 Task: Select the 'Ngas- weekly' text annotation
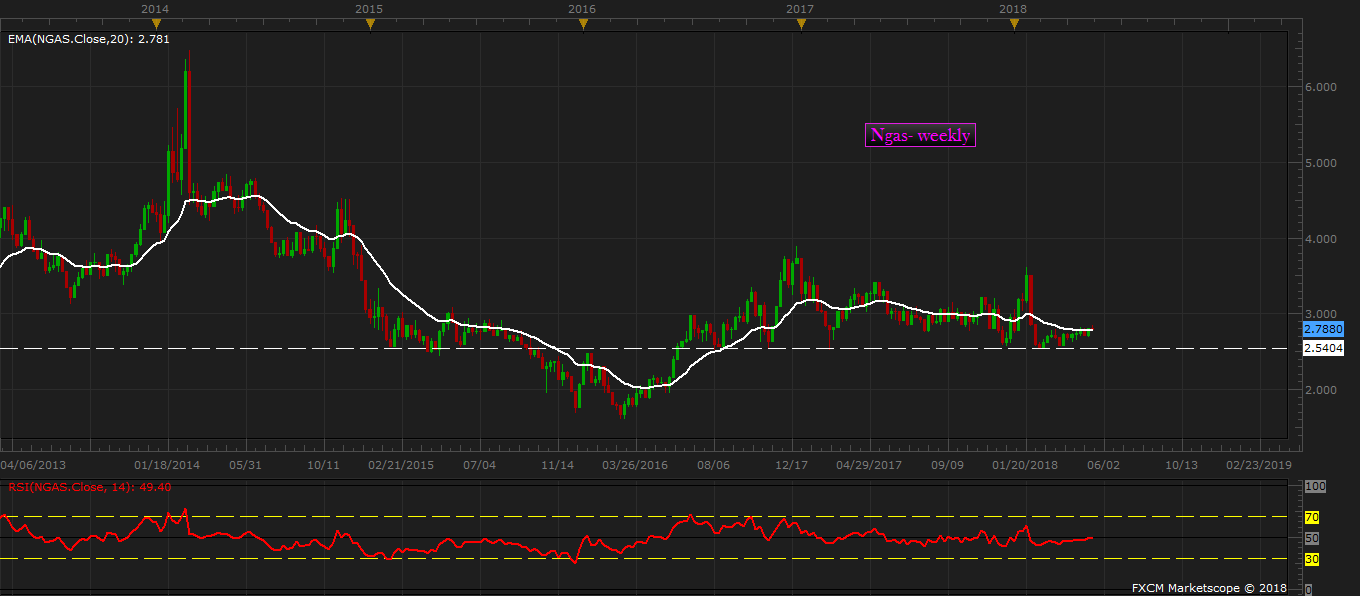pos(919,135)
